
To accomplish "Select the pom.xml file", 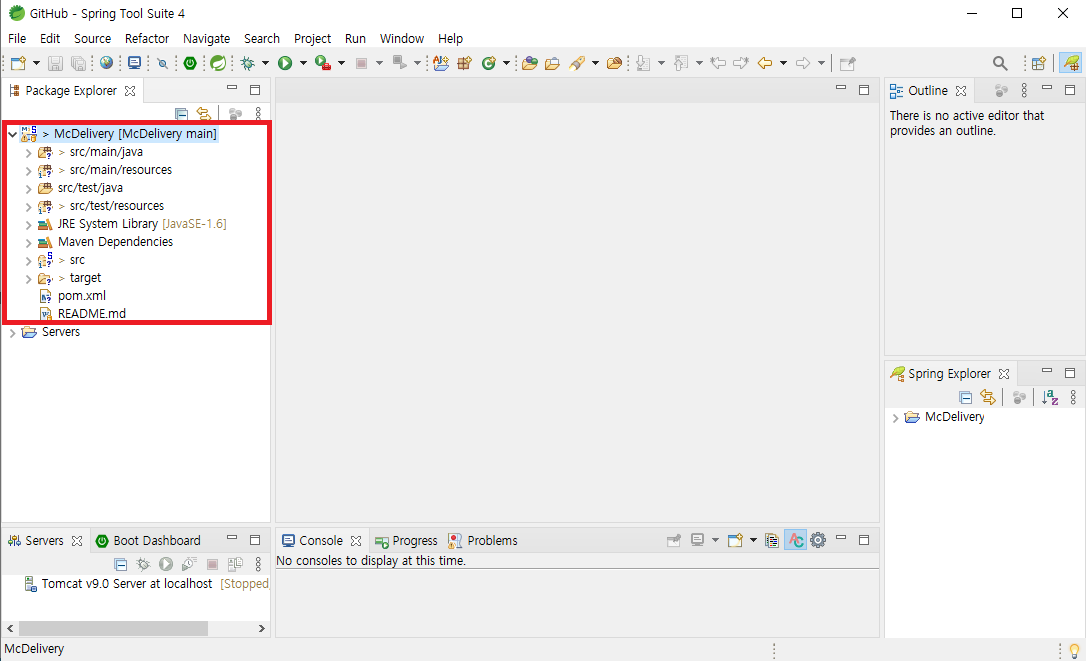I will coord(82,296).
